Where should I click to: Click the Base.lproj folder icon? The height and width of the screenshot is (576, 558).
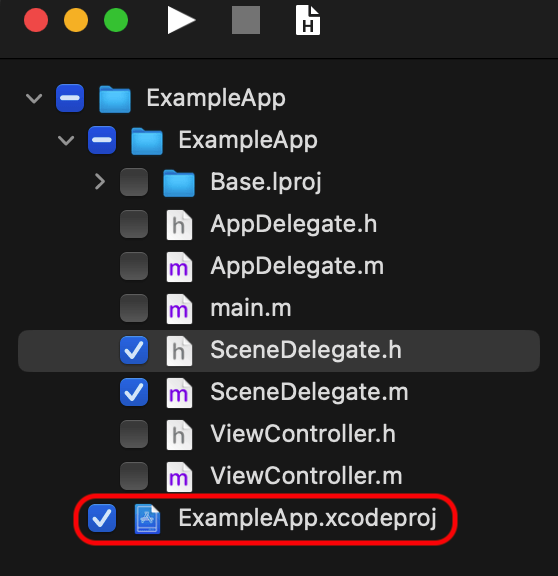click(179, 183)
